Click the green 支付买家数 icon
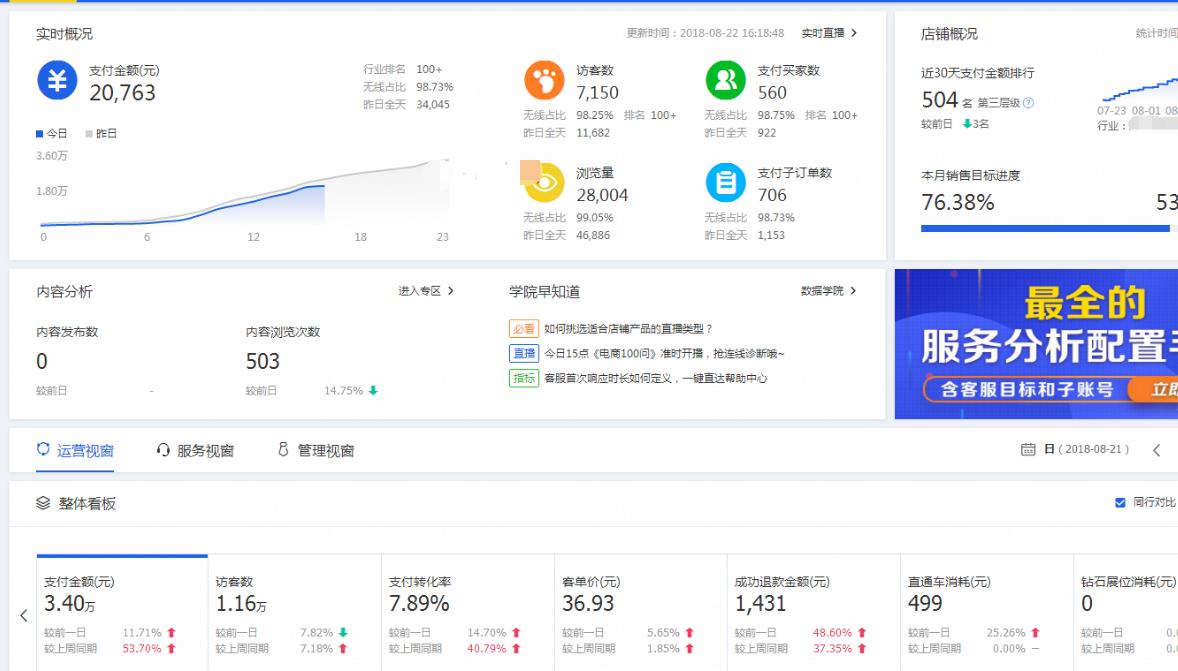The image size is (1178, 671). point(725,81)
